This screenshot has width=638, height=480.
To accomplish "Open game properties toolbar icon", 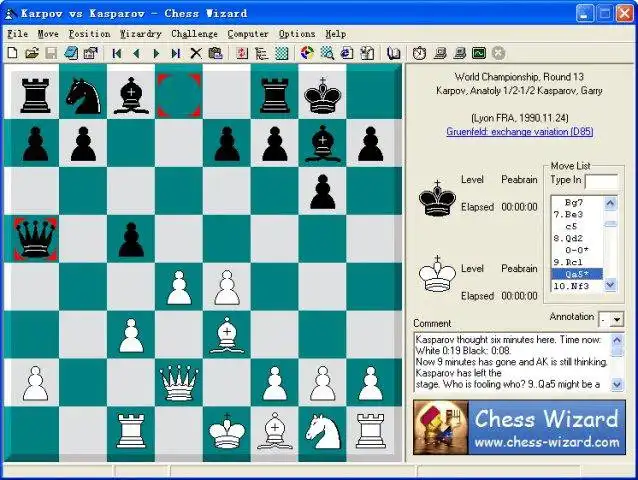I will 90,53.
